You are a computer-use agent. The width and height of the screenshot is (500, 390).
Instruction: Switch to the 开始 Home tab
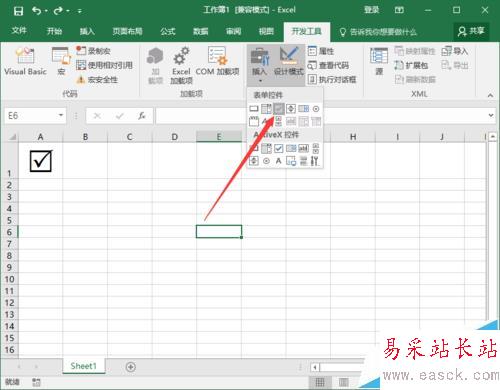point(54,31)
